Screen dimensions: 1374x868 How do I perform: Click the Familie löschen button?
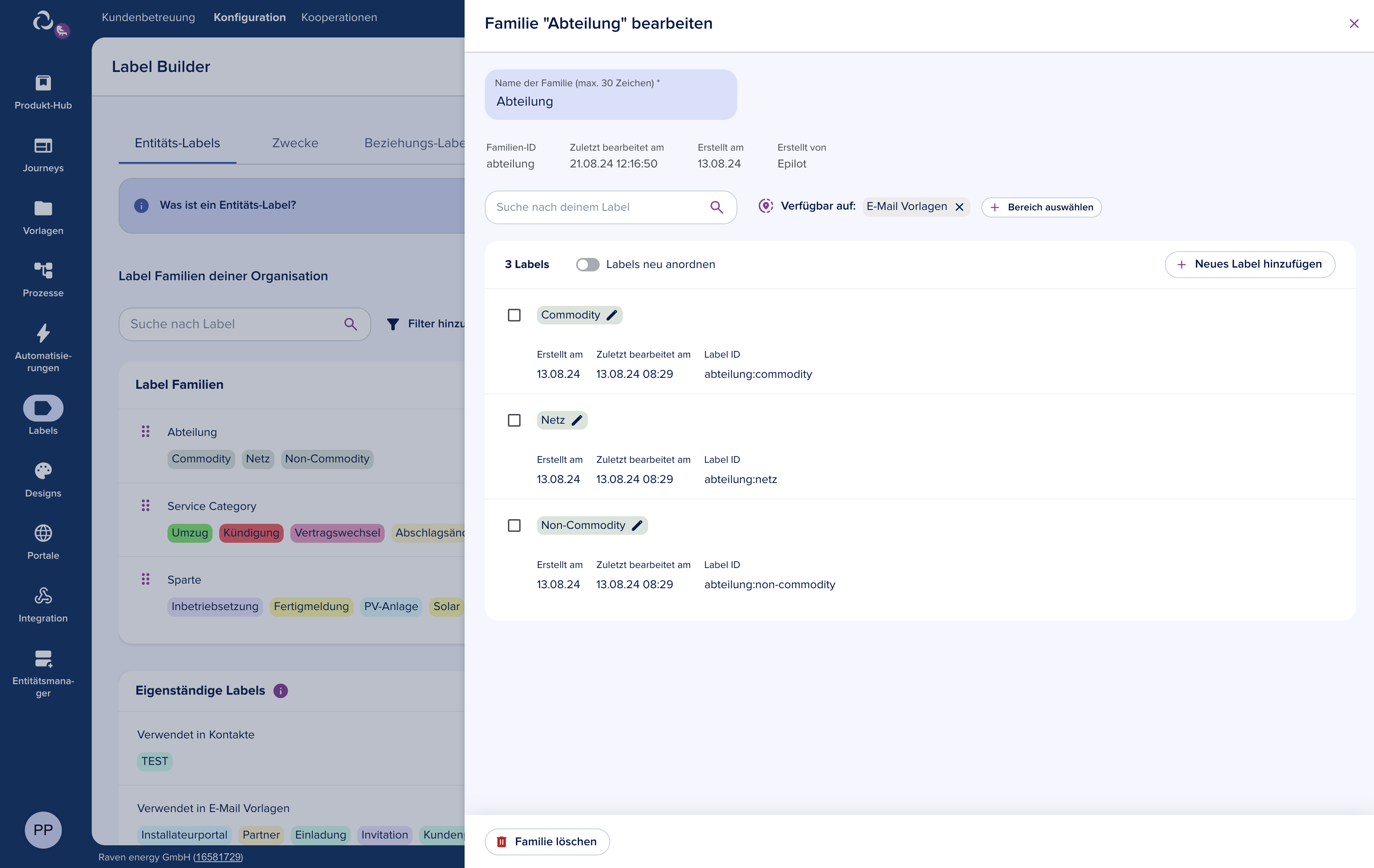547,842
